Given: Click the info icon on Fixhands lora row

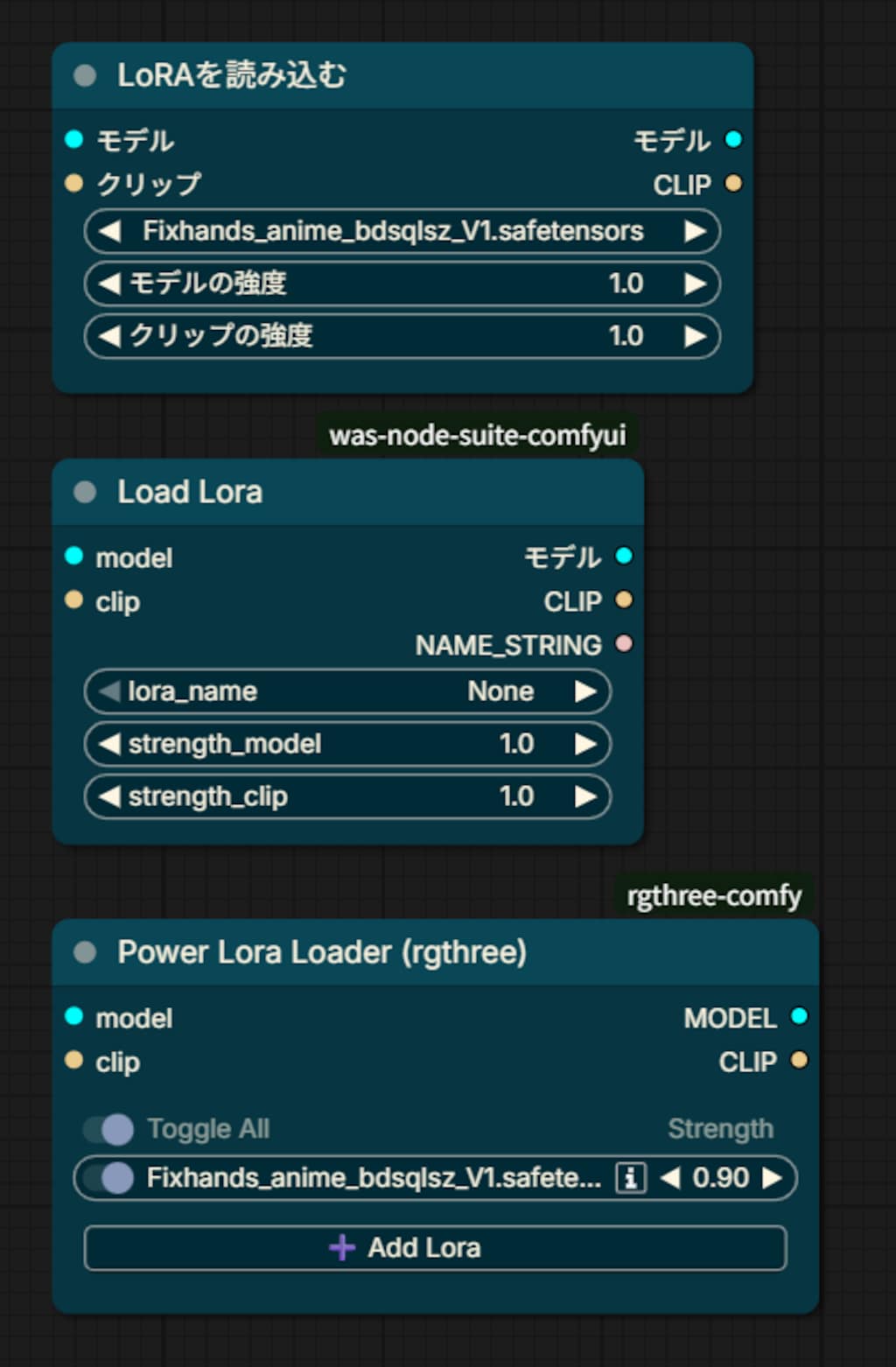Looking at the screenshot, I should (x=630, y=1178).
